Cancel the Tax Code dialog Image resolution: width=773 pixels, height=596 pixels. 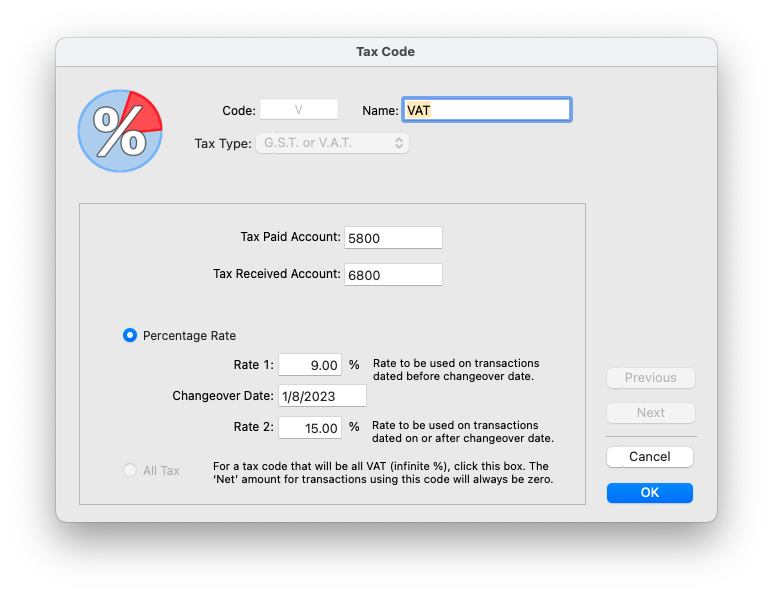pos(650,456)
